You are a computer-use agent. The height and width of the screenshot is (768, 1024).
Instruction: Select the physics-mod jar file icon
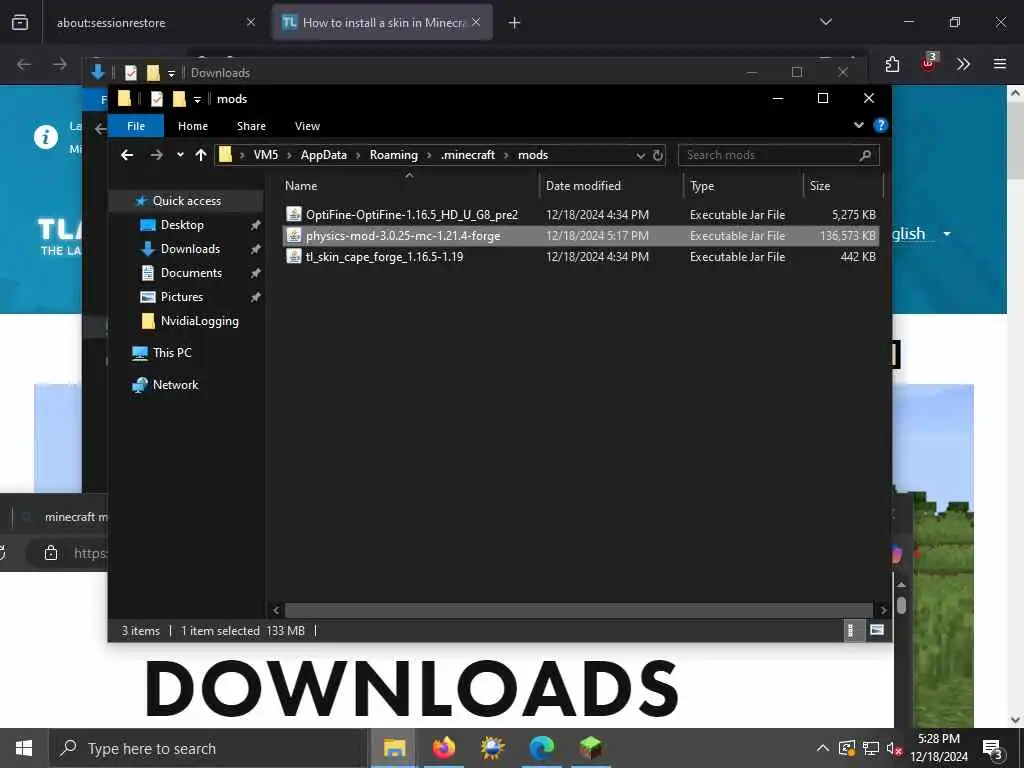click(294, 235)
